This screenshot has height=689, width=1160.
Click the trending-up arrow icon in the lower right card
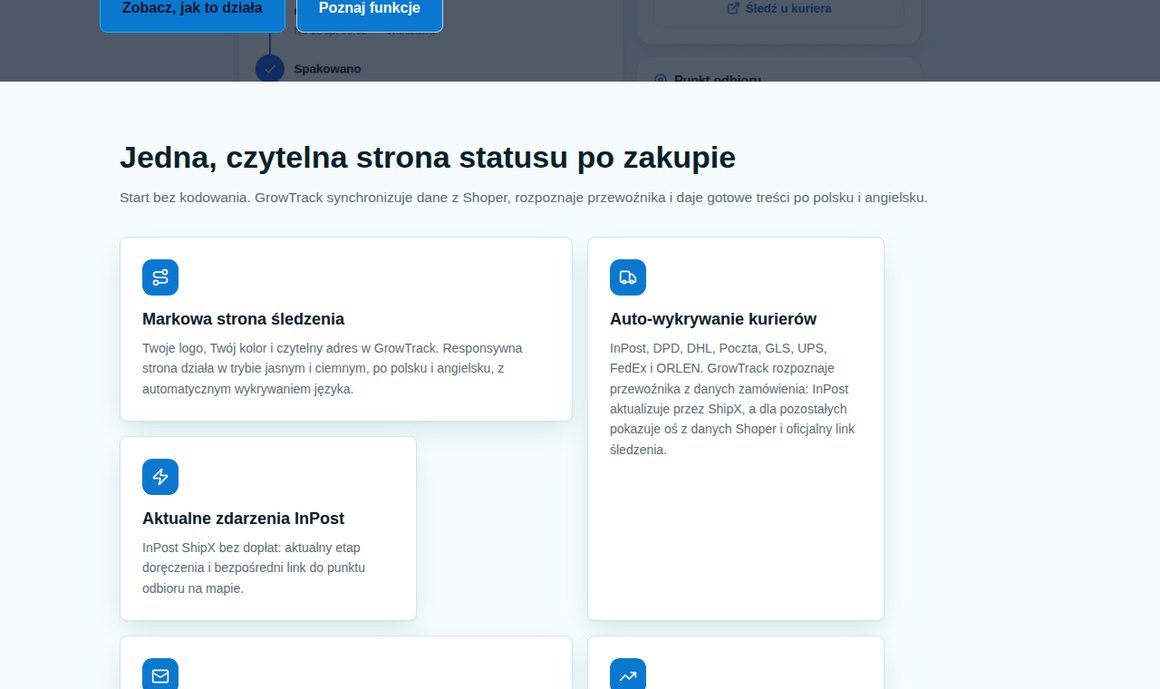click(628, 674)
